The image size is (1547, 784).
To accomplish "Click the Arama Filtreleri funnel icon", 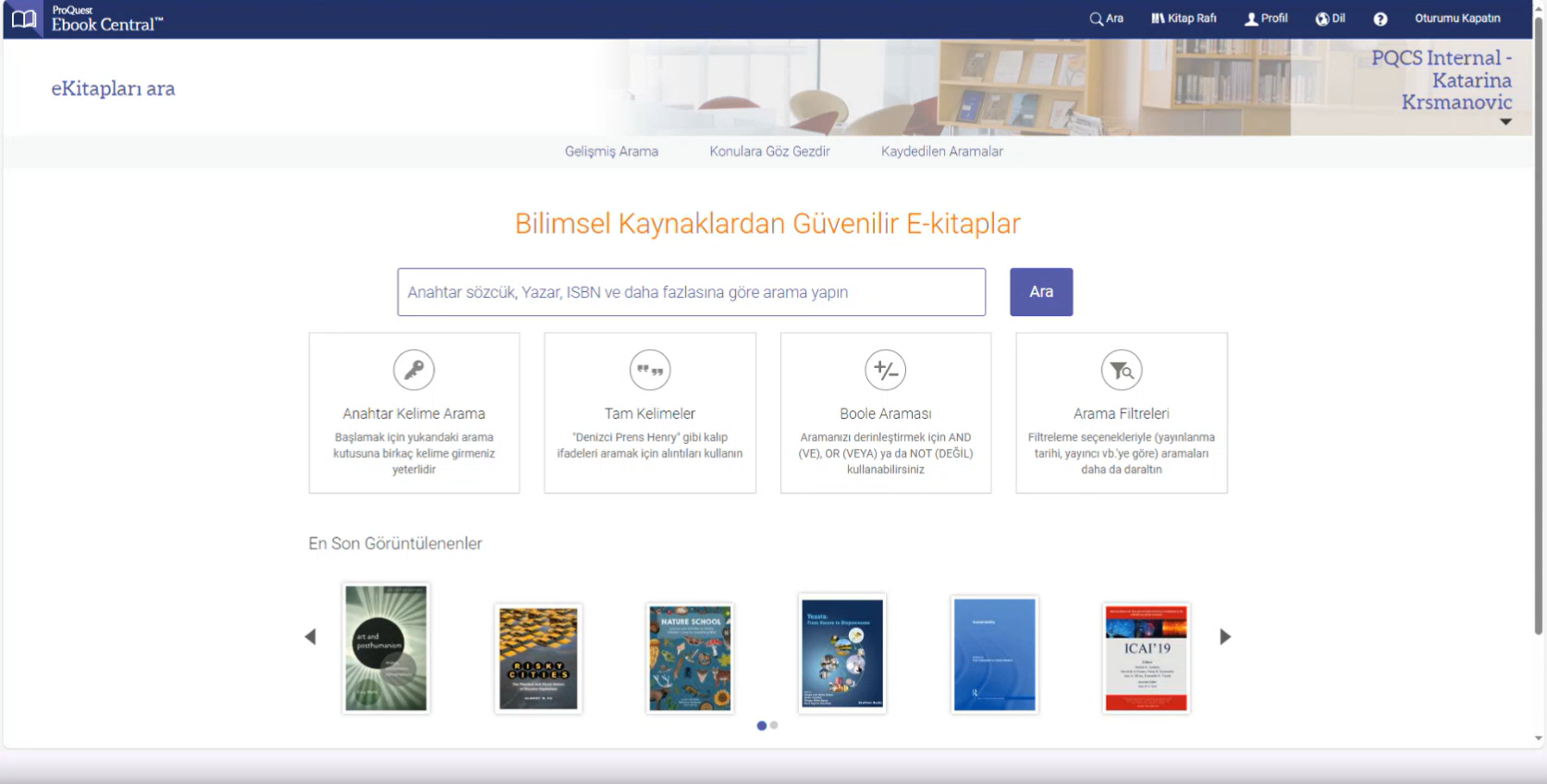I will (x=1122, y=371).
